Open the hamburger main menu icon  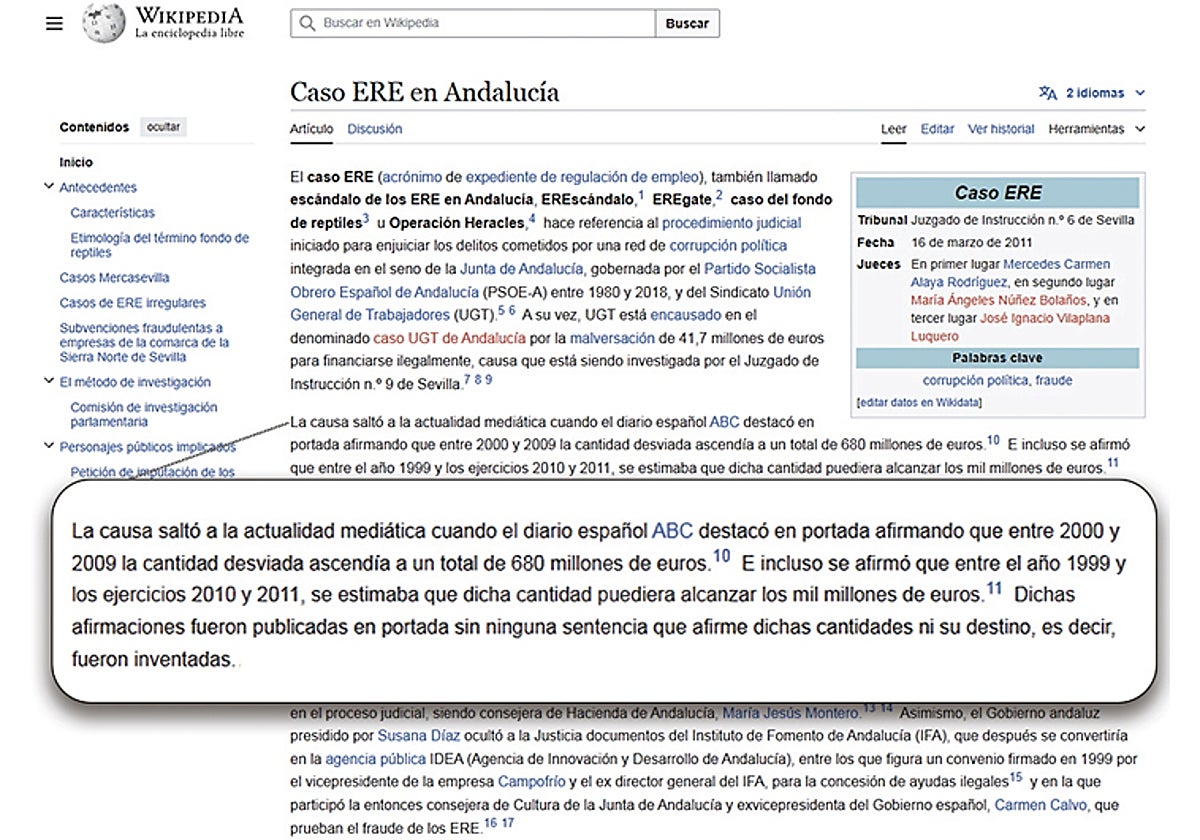point(54,24)
